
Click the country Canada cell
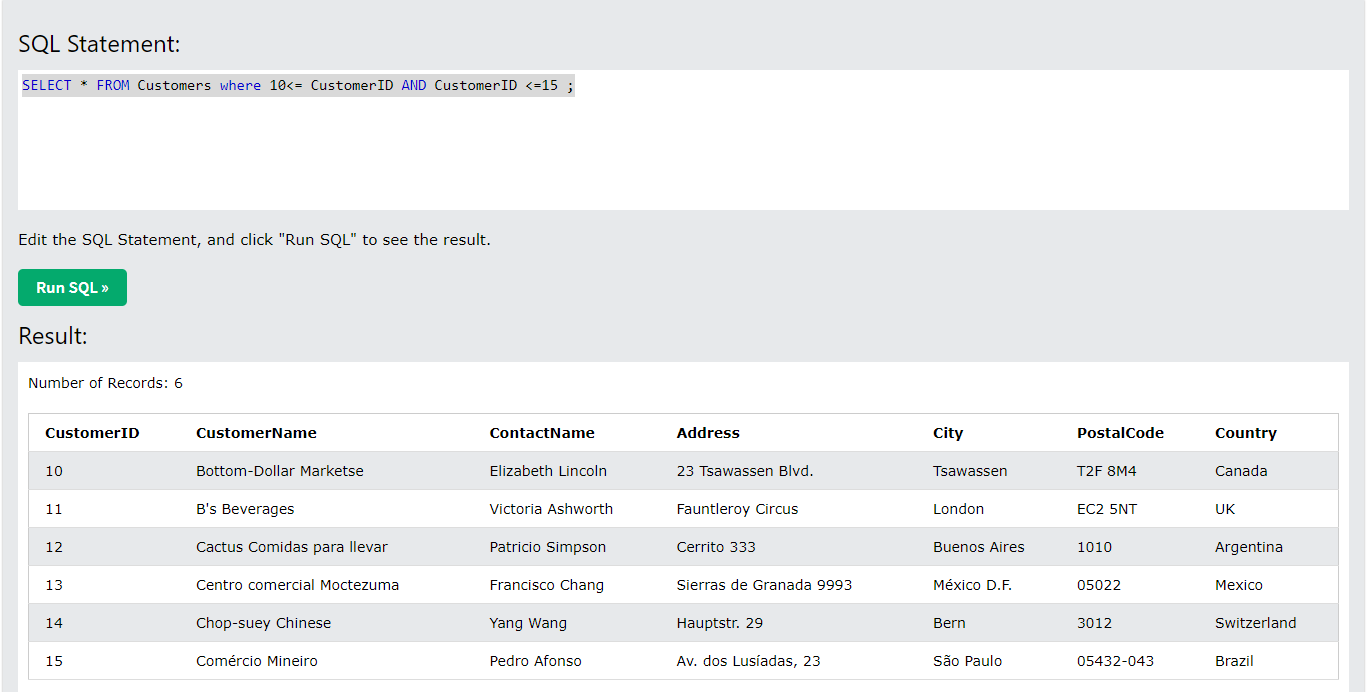pos(1241,471)
